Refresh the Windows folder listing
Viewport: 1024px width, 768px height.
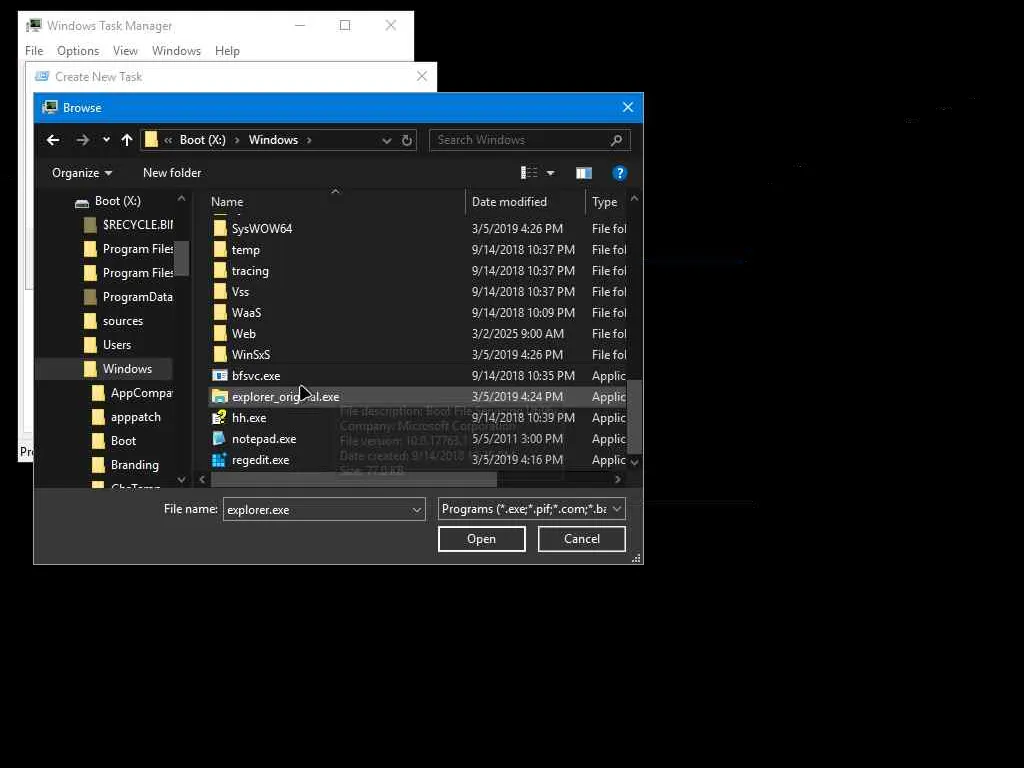406,140
